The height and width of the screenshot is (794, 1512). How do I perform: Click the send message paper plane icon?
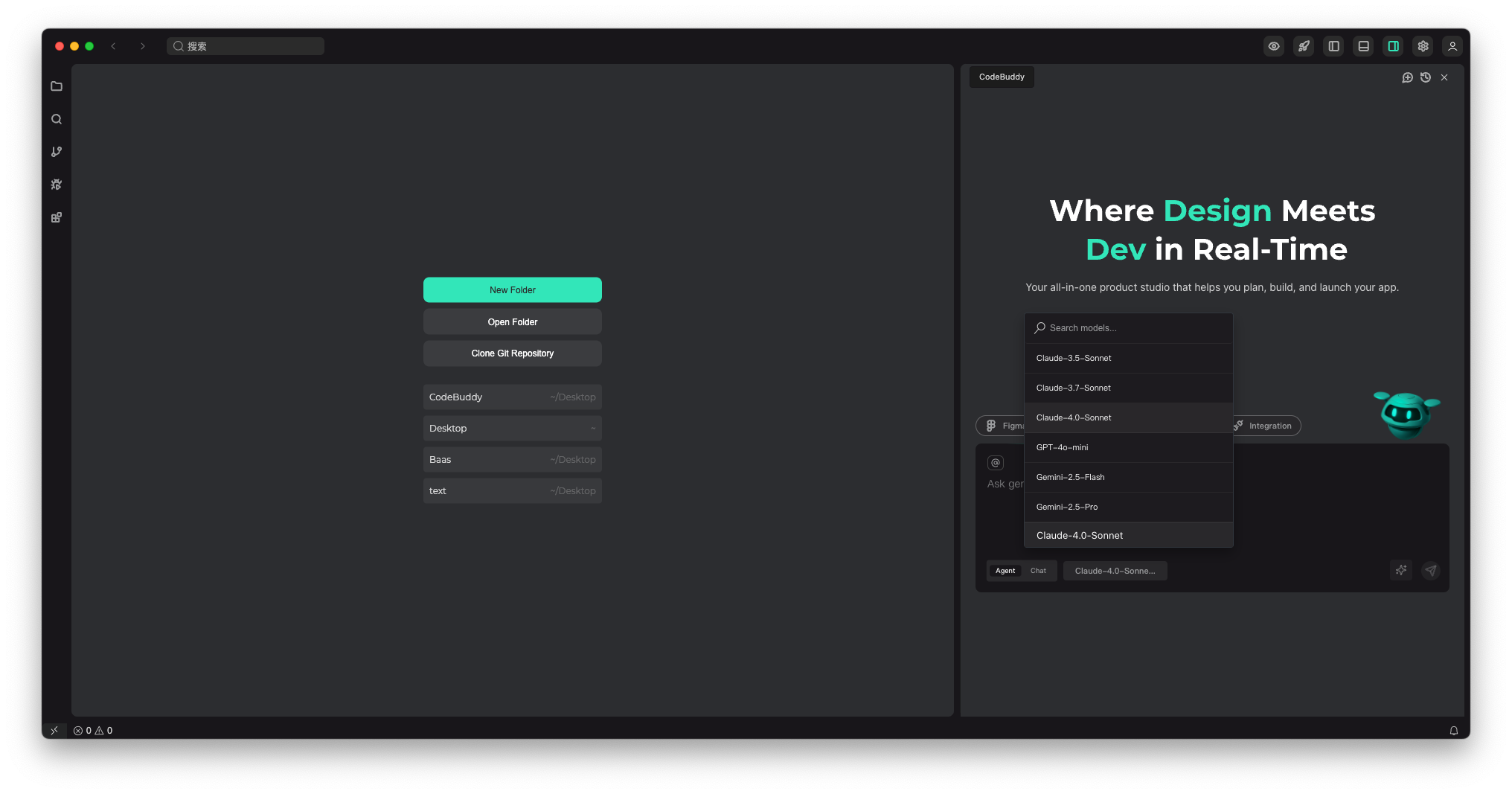click(1430, 571)
